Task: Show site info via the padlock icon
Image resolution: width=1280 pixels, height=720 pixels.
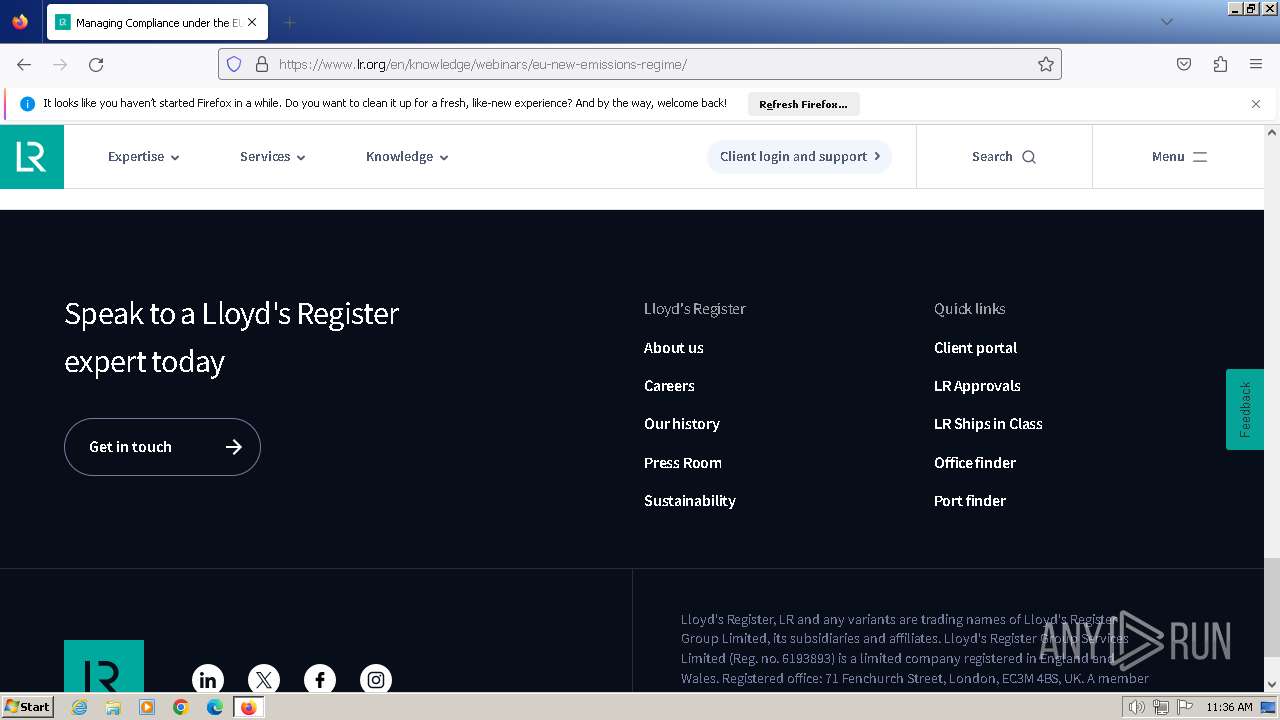Action: (262, 64)
